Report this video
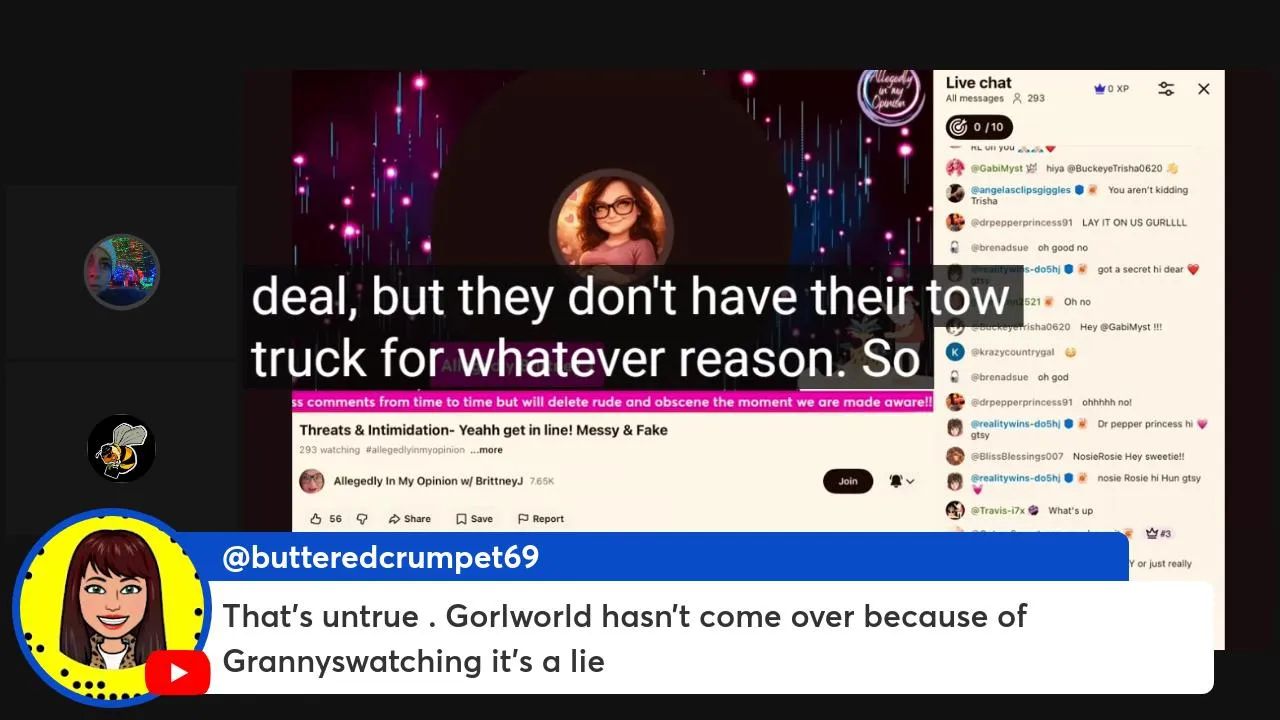The image size is (1280, 720). [x=541, y=519]
